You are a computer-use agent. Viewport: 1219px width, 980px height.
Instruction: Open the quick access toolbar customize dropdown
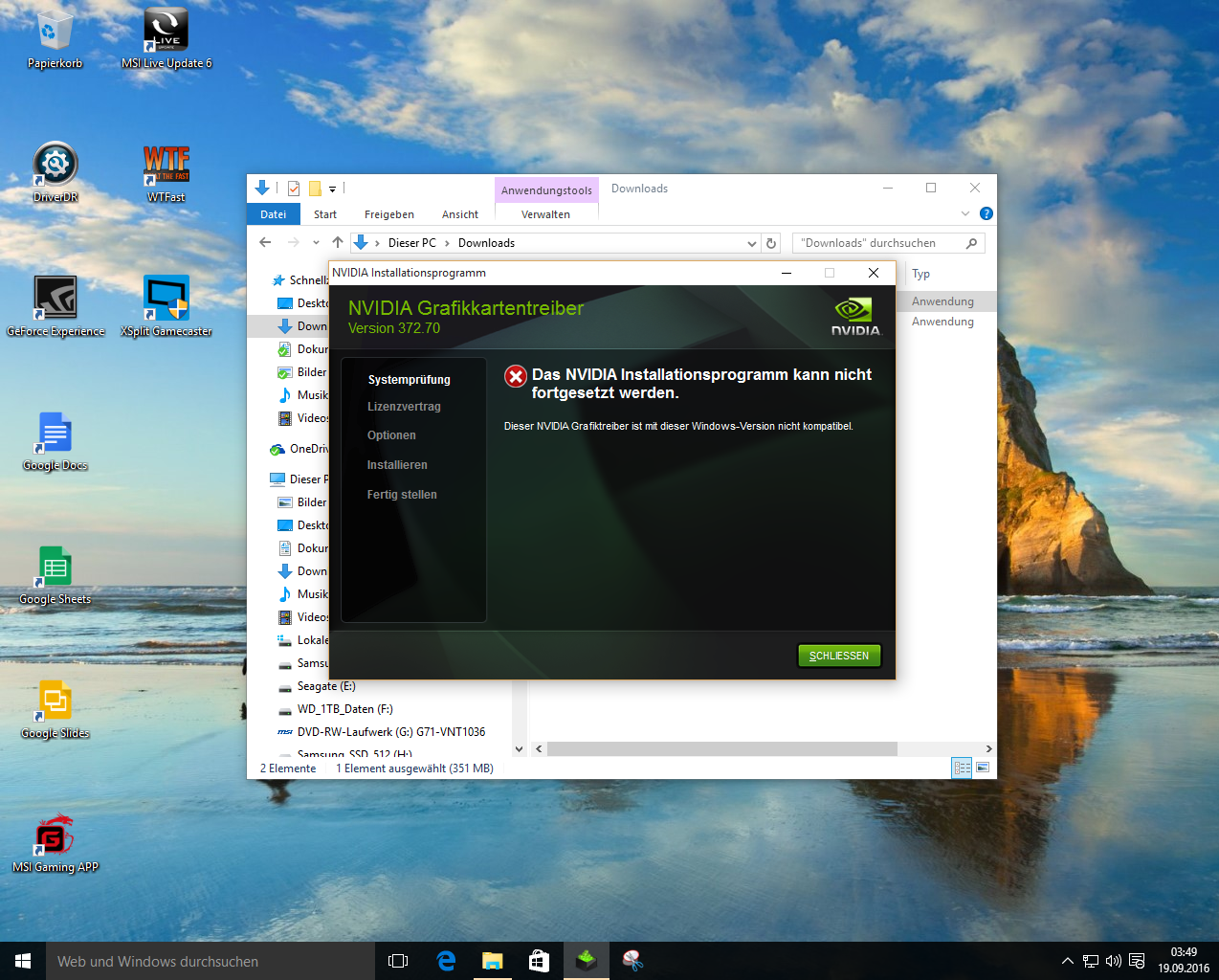pyautogui.click(x=333, y=189)
